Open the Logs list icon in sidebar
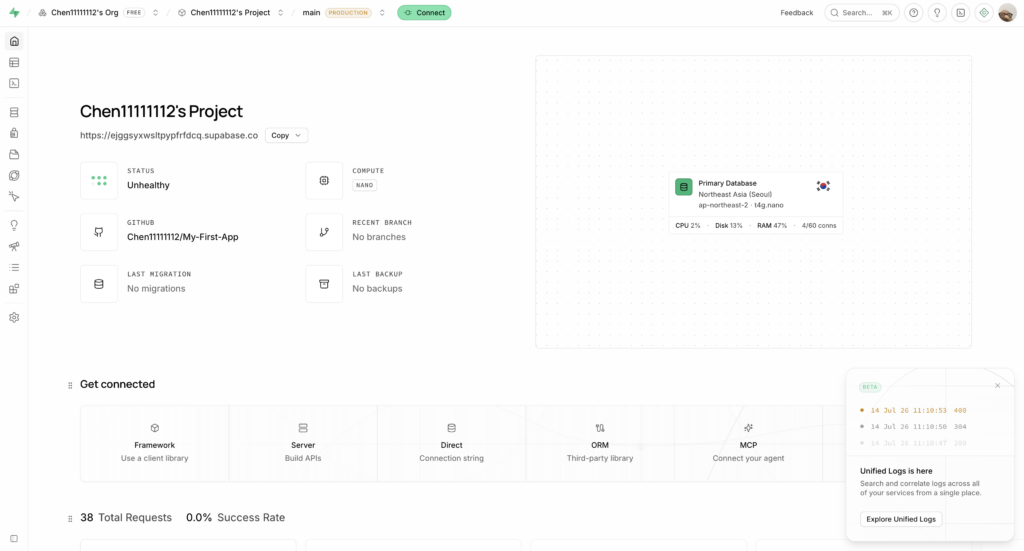 click(14, 268)
